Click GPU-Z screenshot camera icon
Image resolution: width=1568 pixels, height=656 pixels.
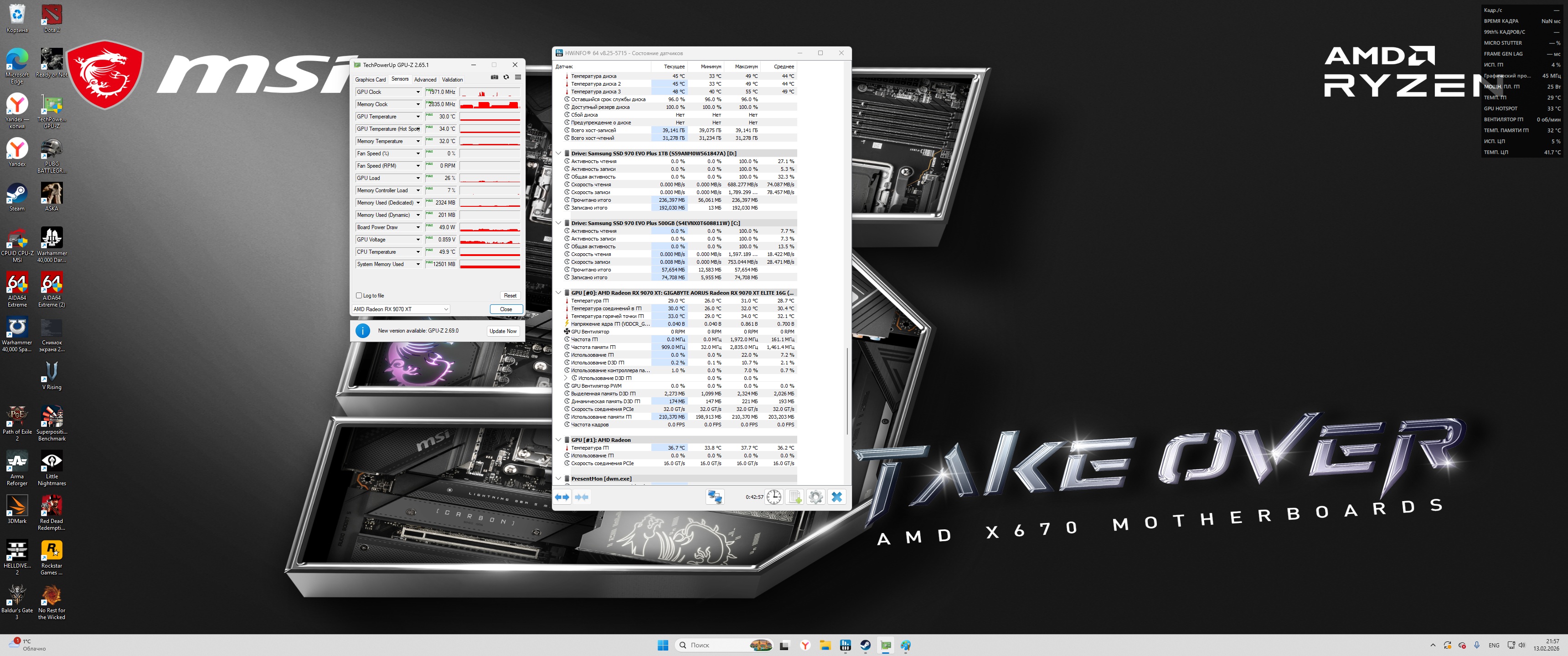494,77
